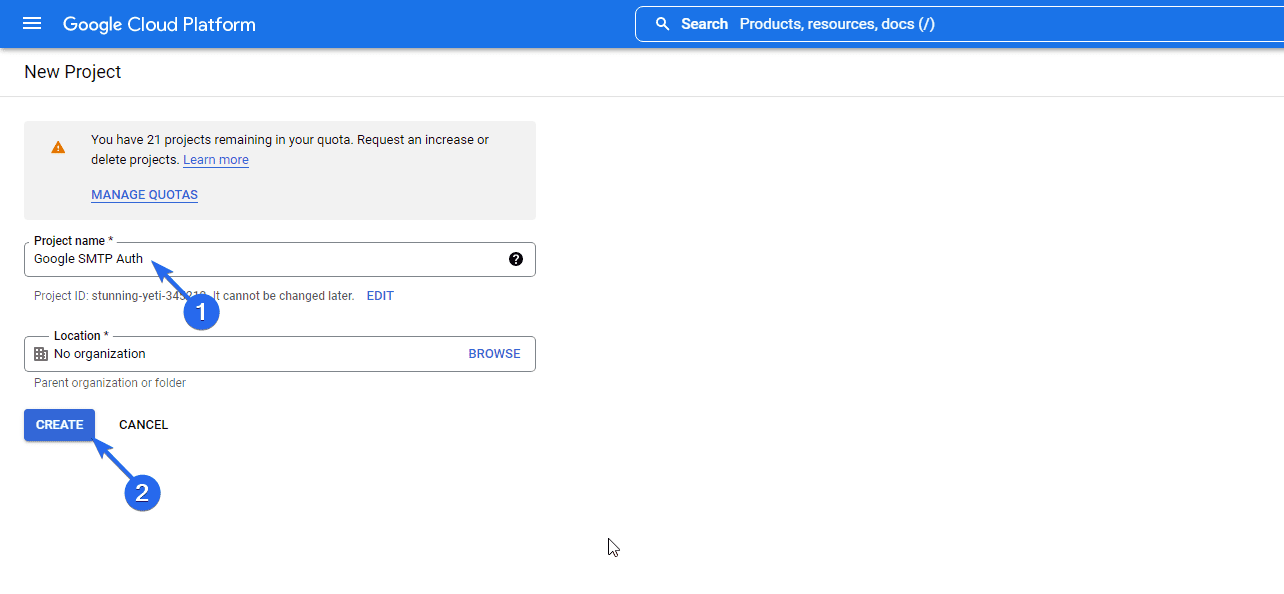Open MANAGE QUOTAS link
Screen dimensions: 1284x594
(x=145, y=195)
